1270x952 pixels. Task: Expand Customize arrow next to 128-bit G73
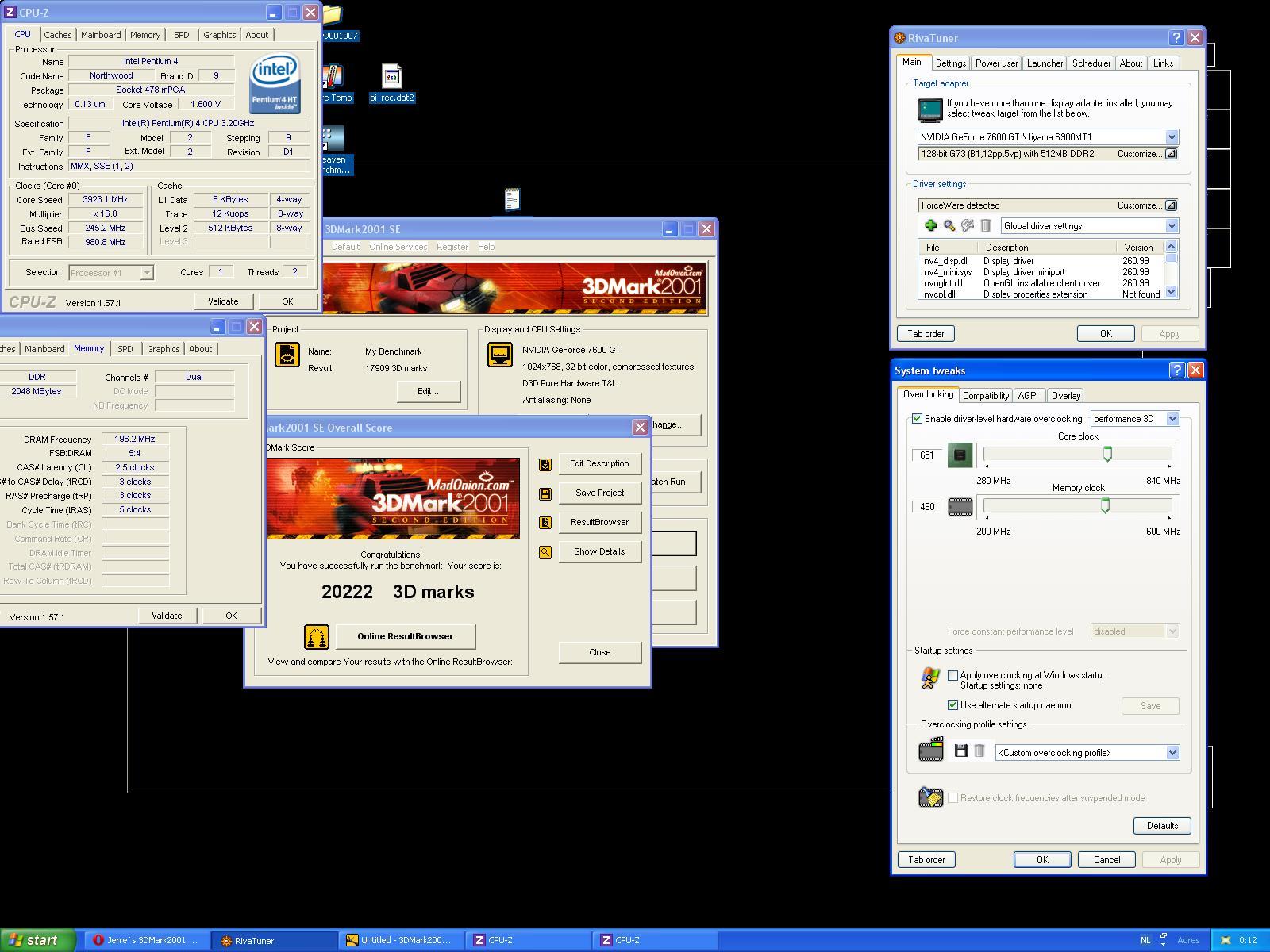click(x=1171, y=154)
